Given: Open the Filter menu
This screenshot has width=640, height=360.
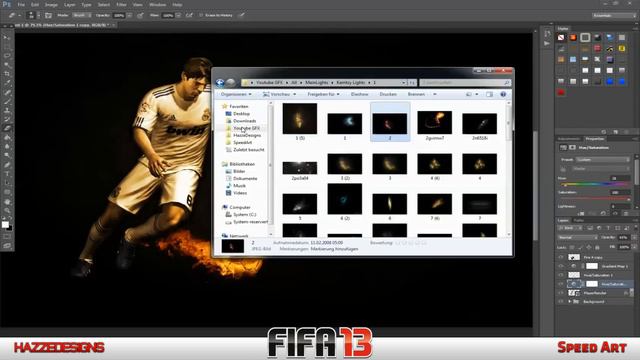Looking at the screenshot, I should tap(121, 4).
